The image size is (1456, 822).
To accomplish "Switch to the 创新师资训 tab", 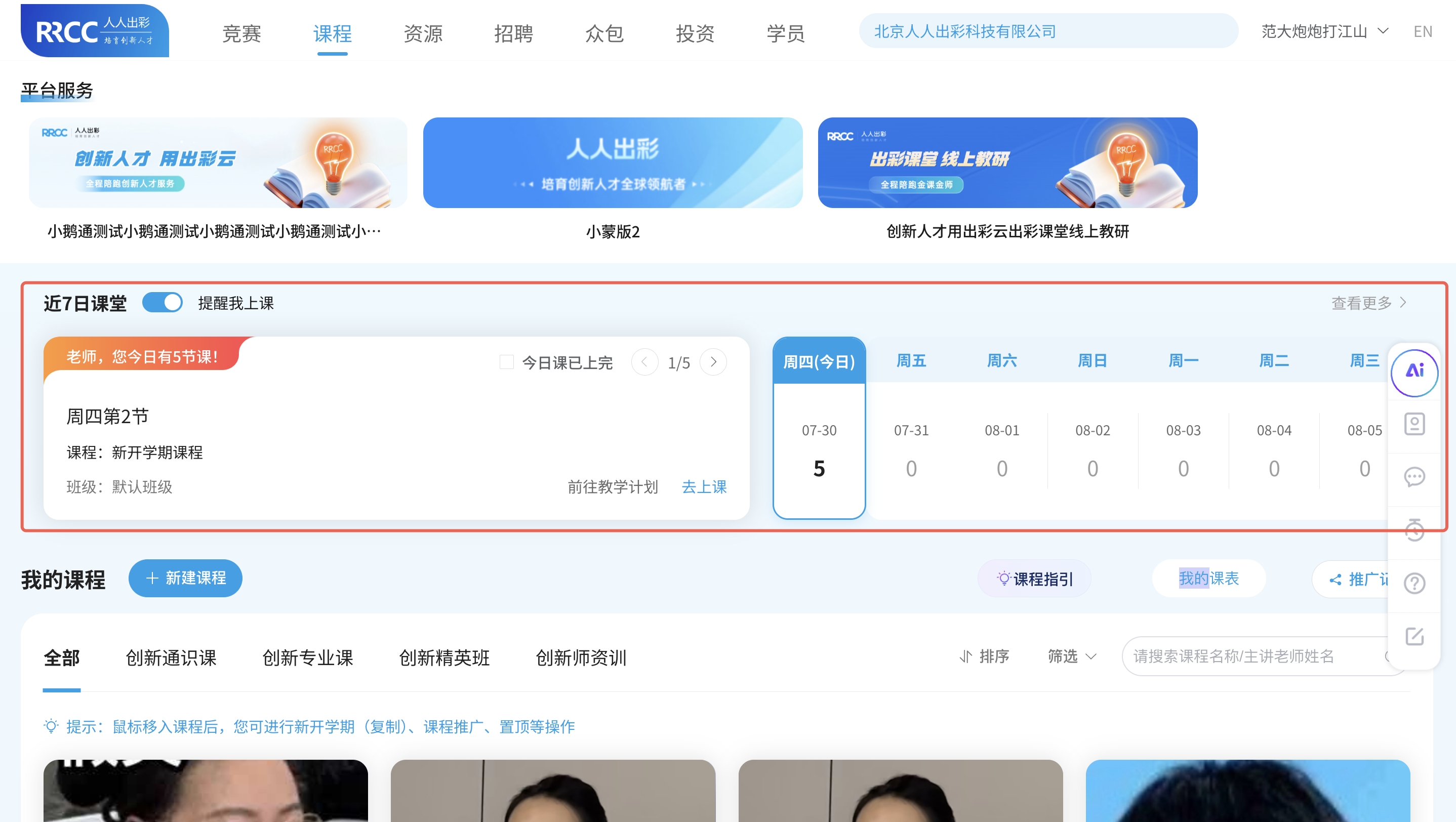I will [x=581, y=657].
